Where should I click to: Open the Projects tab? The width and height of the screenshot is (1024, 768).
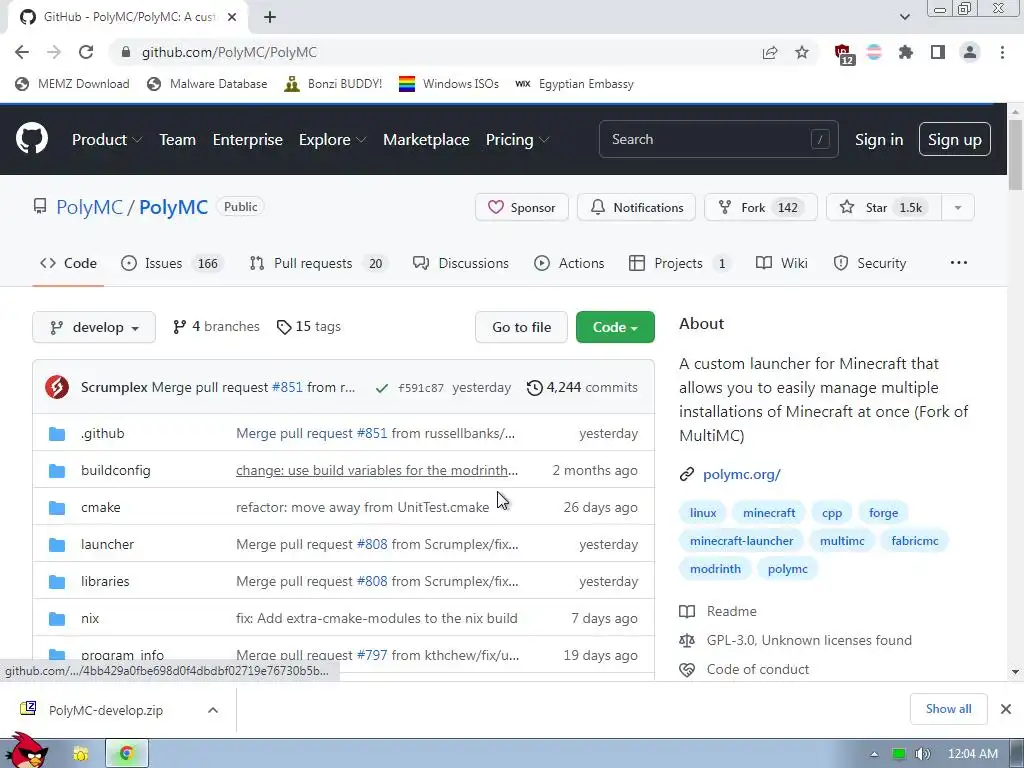coord(680,263)
